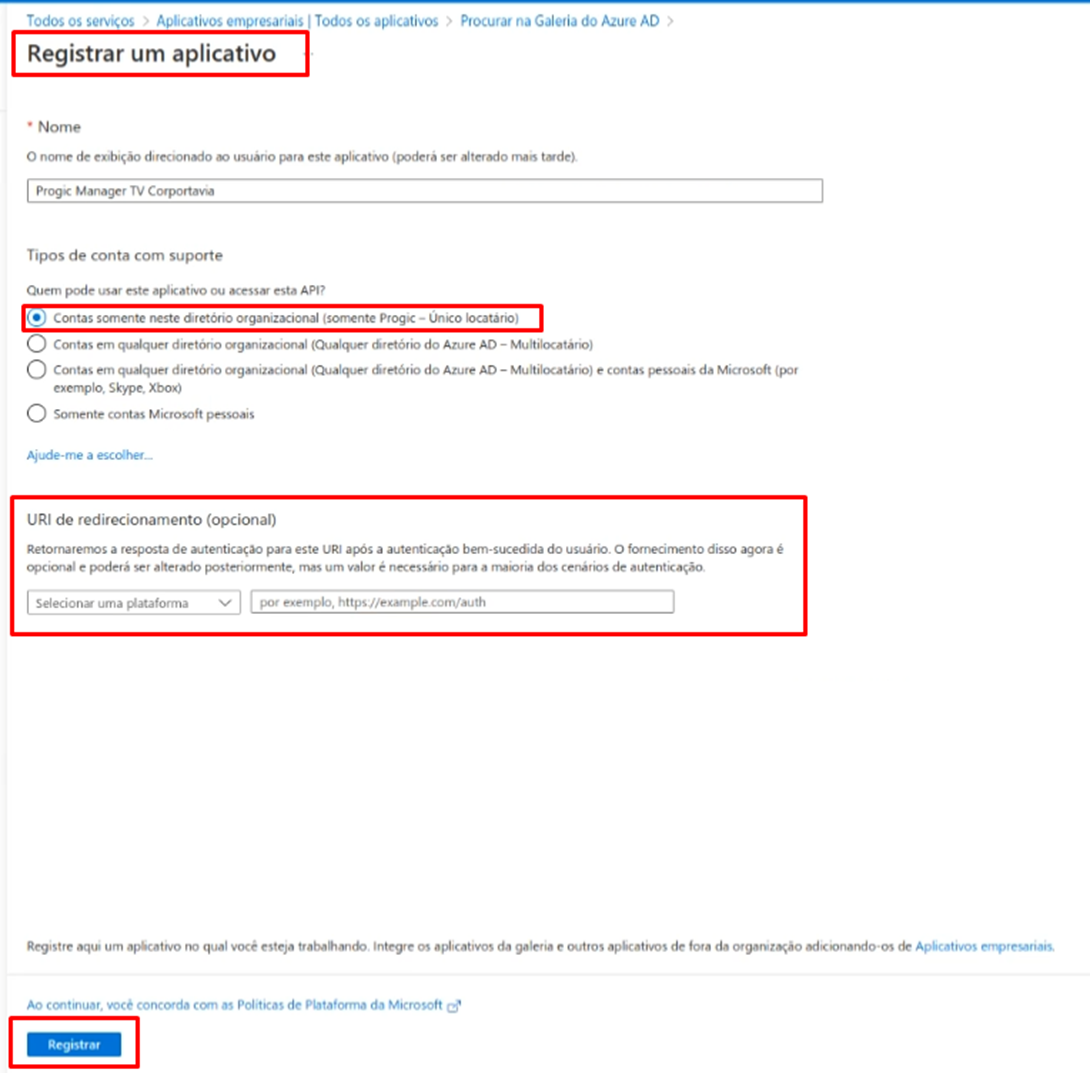Open the Aplicativos empresariais link in footer text

[x=984, y=946]
